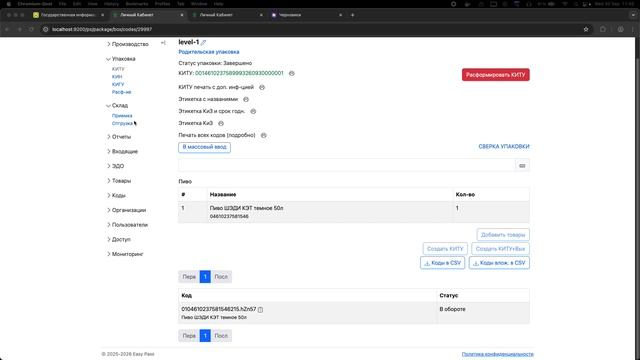The width and height of the screenshot is (640, 360).
Task: Expand the Производство section
Action: (128, 44)
